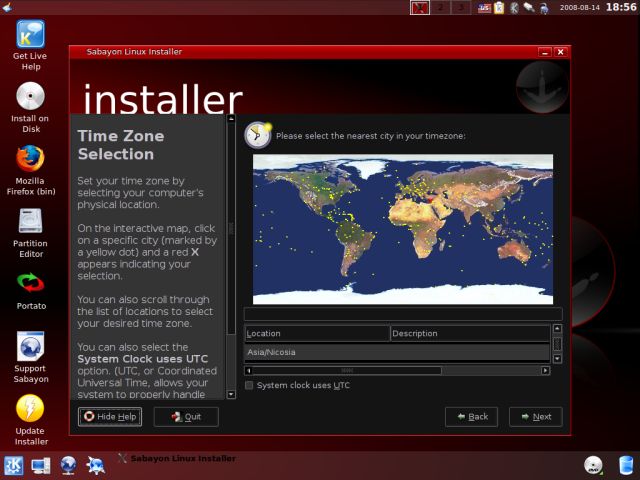Viewport: 640px width, 480px height.
Task: Sort by the Location column header
Action: tap(316, 333)
